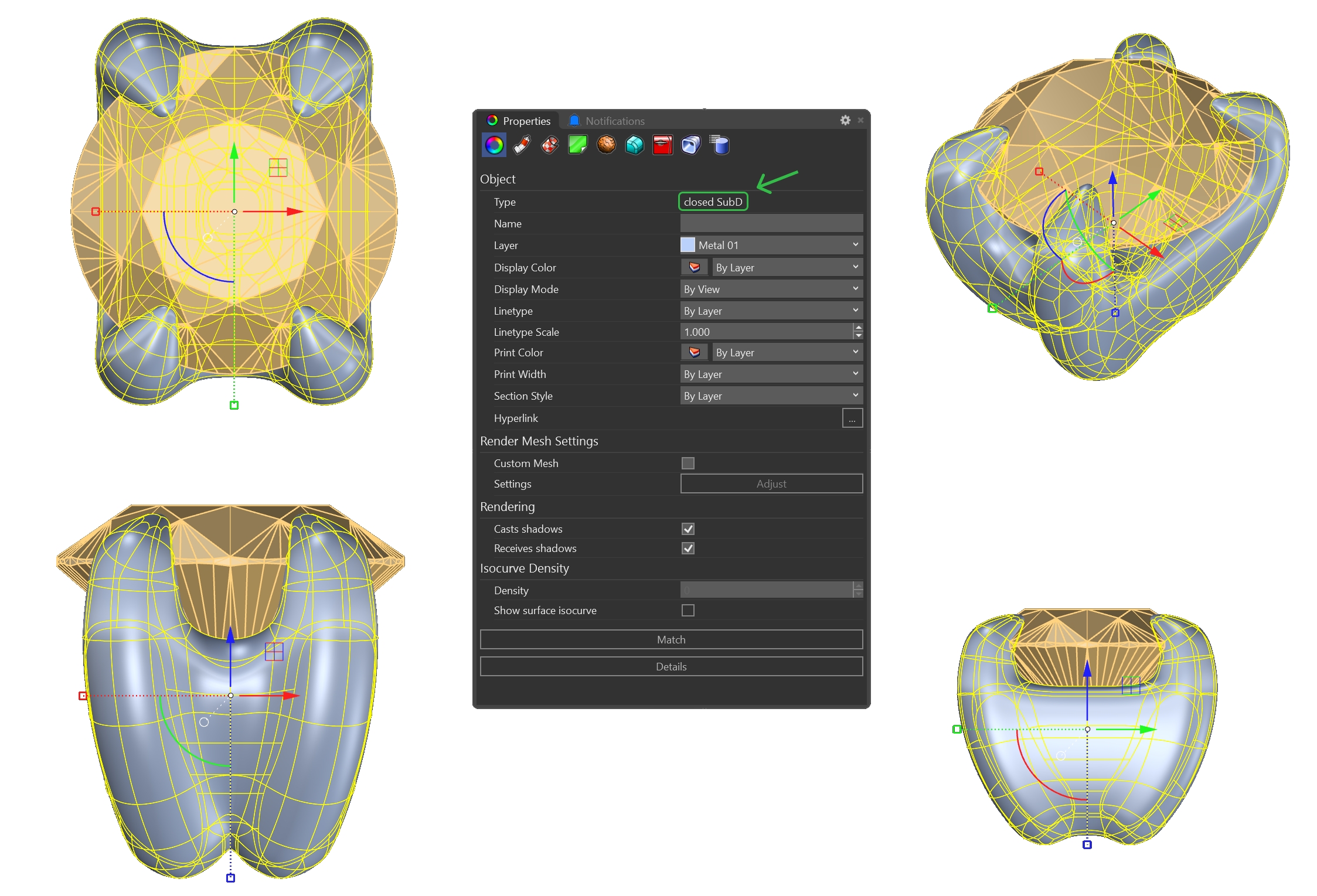Click the blue Thickness icon

coord(690,145)
